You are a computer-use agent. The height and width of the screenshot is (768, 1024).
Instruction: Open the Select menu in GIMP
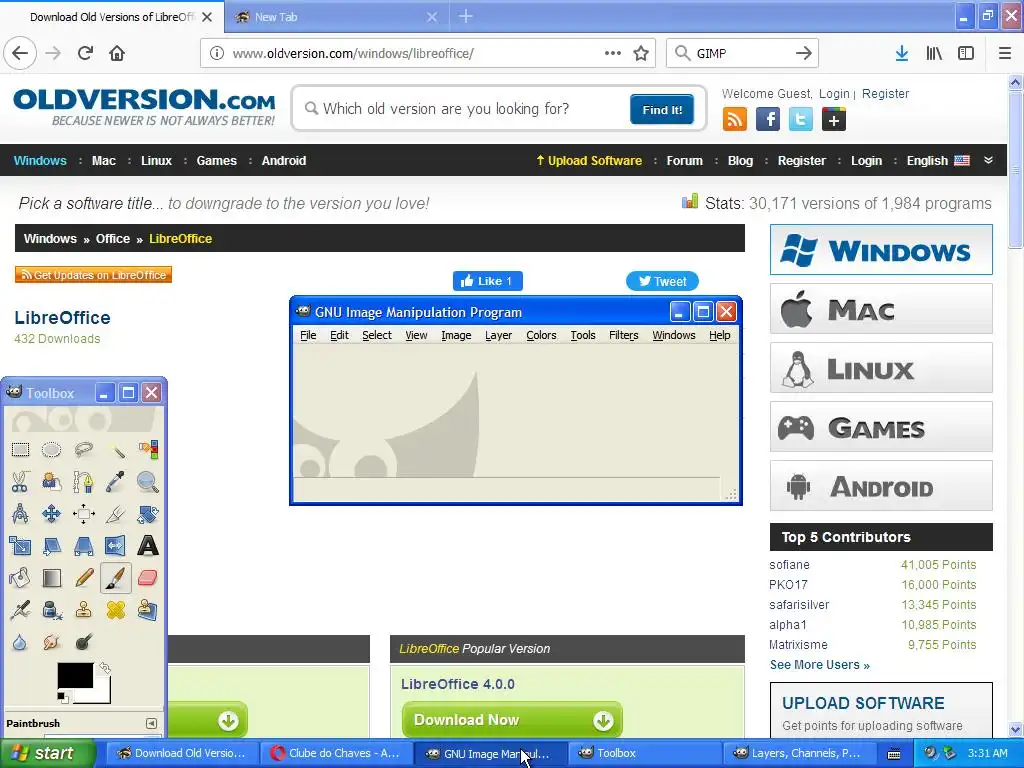coord(377,335)
